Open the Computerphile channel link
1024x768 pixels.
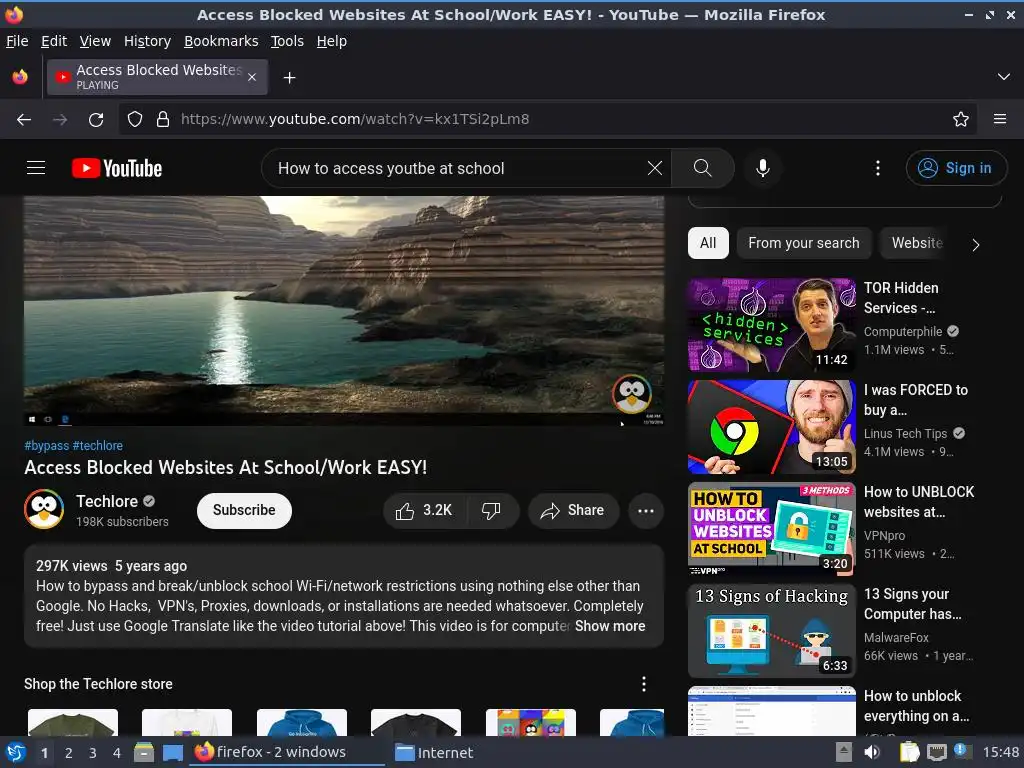(x=903, y=332)
